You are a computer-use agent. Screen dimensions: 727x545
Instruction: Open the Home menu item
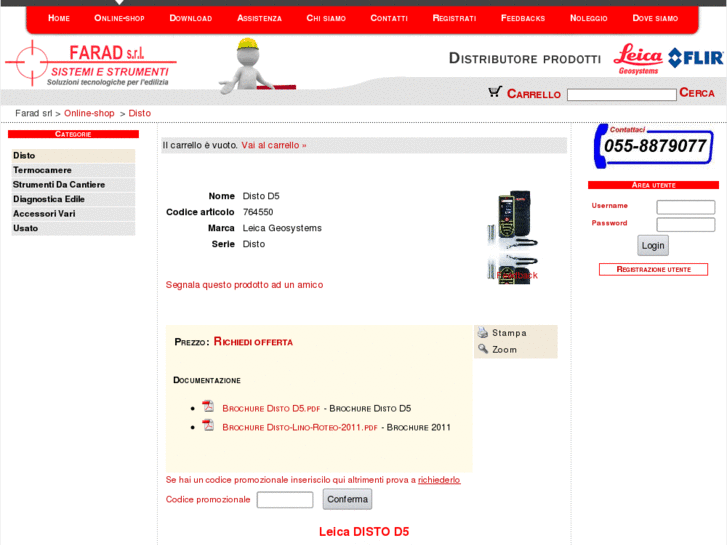click(59, 18)
